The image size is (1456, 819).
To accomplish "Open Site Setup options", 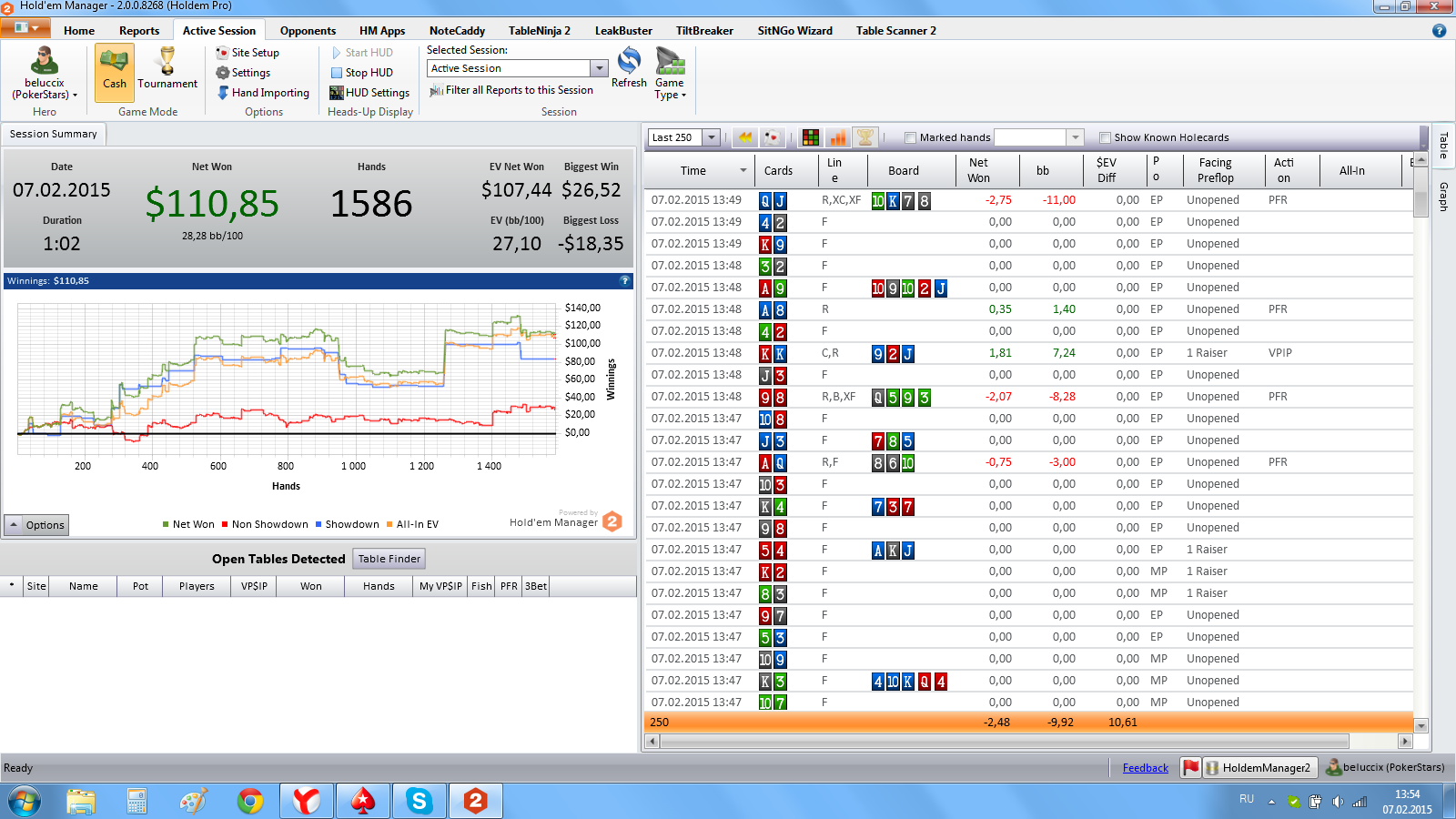I will tap(248, 53).
